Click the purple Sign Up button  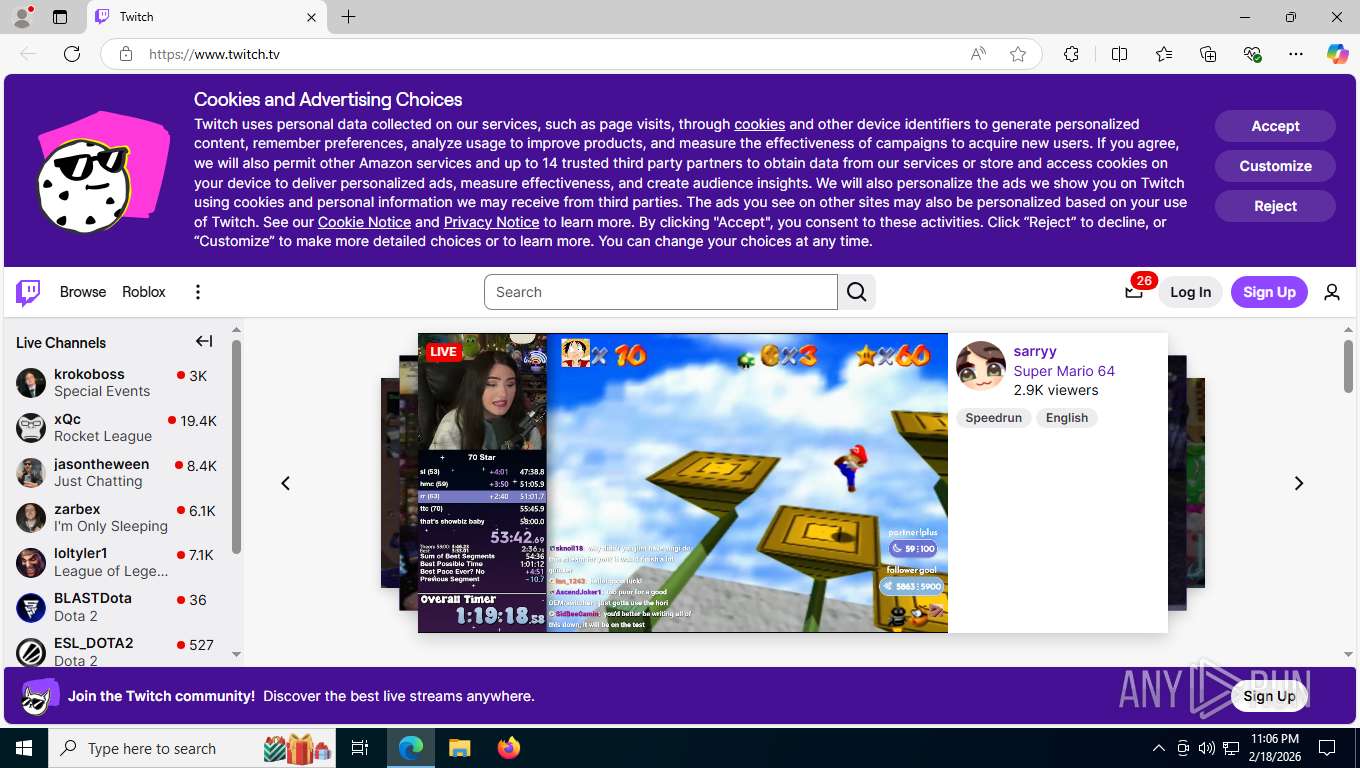1269,292
